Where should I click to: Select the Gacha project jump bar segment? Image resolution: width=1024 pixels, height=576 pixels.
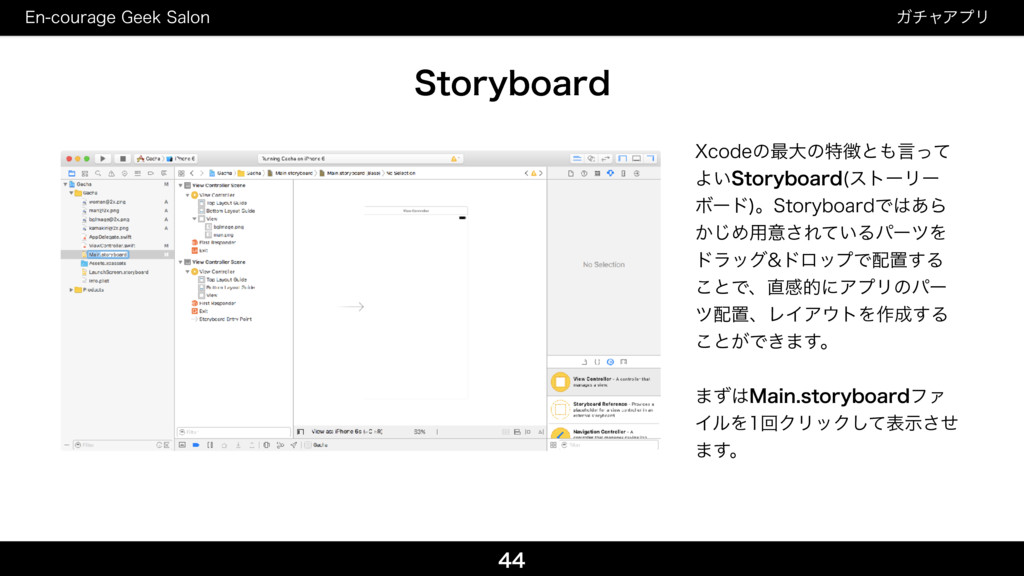click(221, 174)
